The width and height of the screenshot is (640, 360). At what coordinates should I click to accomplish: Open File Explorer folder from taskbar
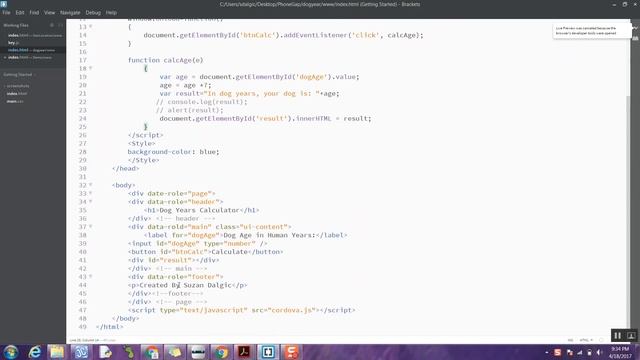[57, 352]
